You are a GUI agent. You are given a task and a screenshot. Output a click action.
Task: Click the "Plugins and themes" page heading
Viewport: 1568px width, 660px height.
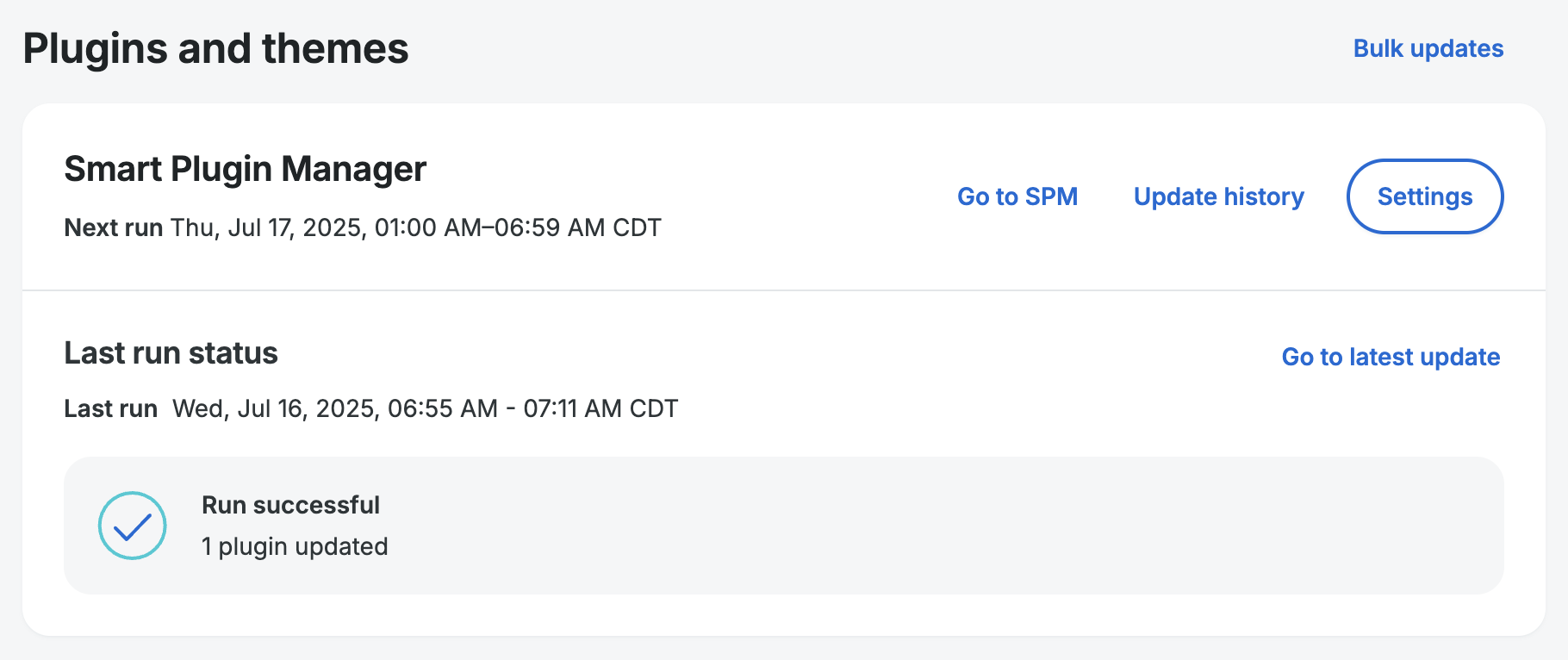coord(215,48)
